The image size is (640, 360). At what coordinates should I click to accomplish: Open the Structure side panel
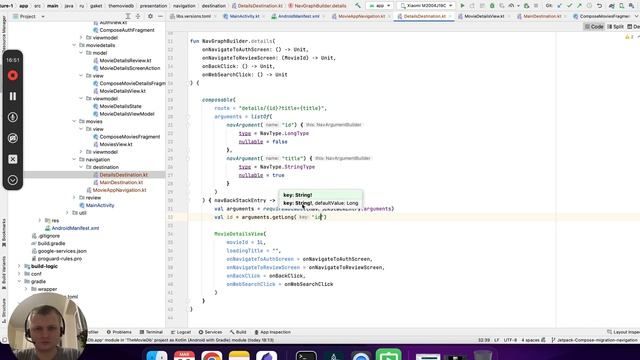4,311
